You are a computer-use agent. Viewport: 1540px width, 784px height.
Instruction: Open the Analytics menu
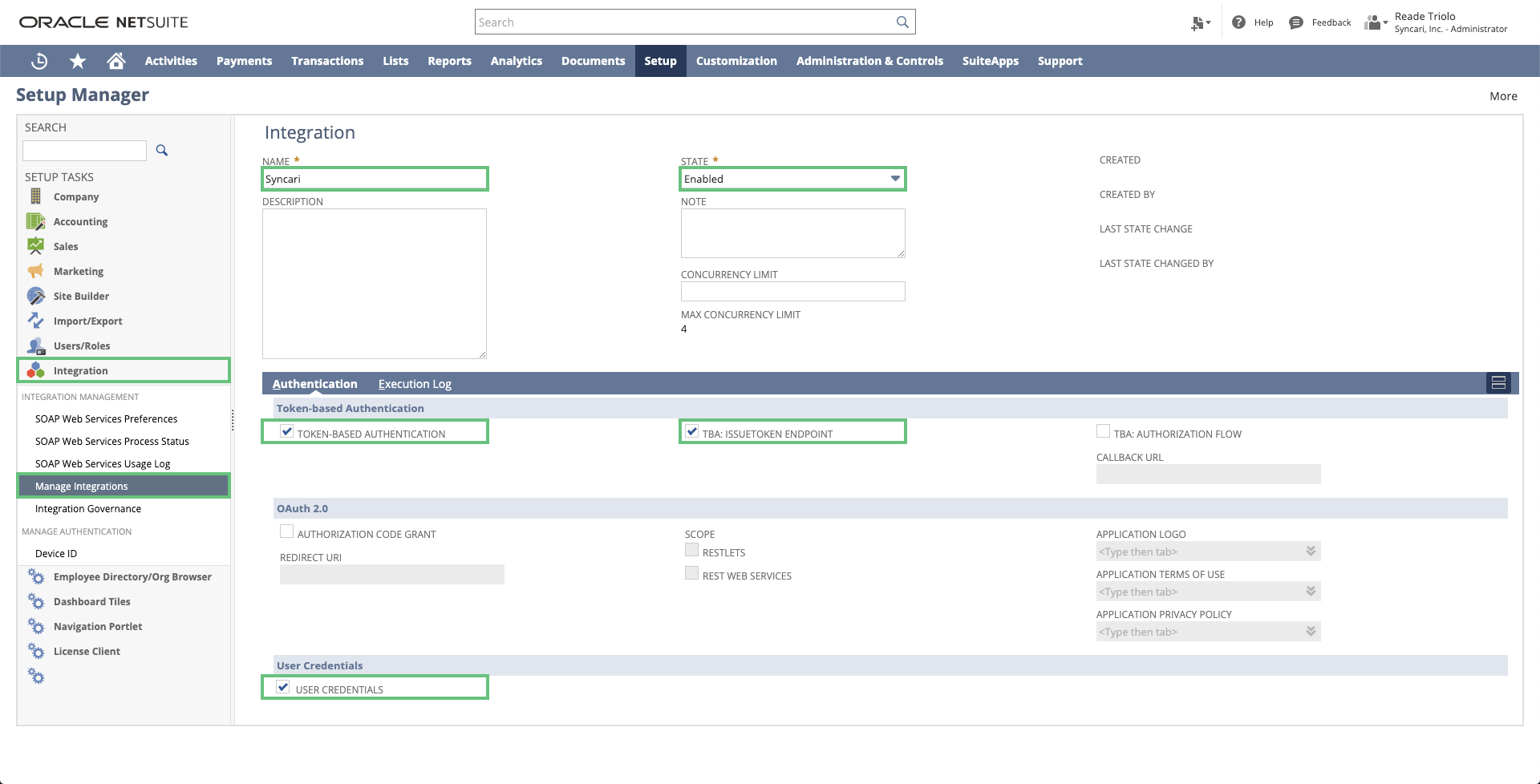point(517,61)
